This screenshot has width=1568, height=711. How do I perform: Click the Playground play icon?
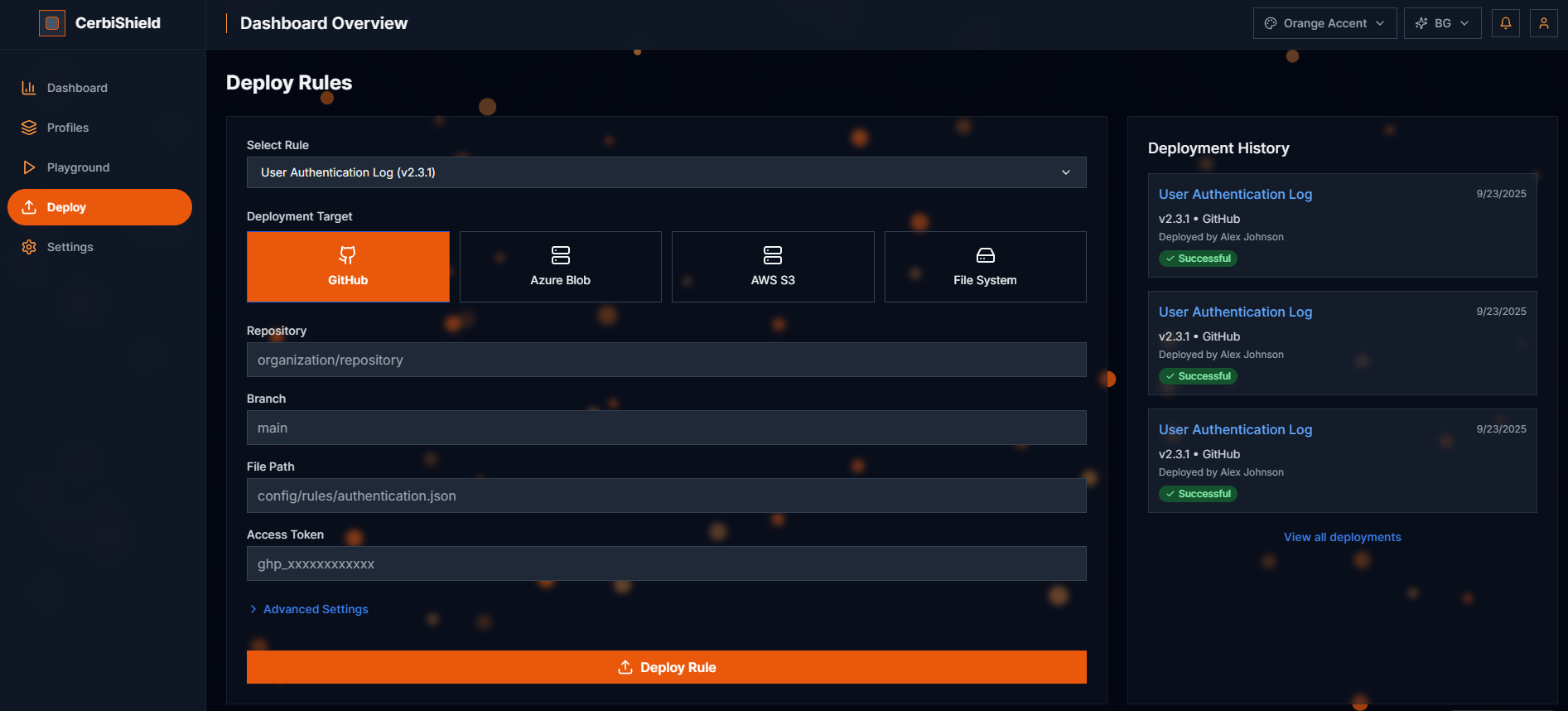[x=29, y=167]
